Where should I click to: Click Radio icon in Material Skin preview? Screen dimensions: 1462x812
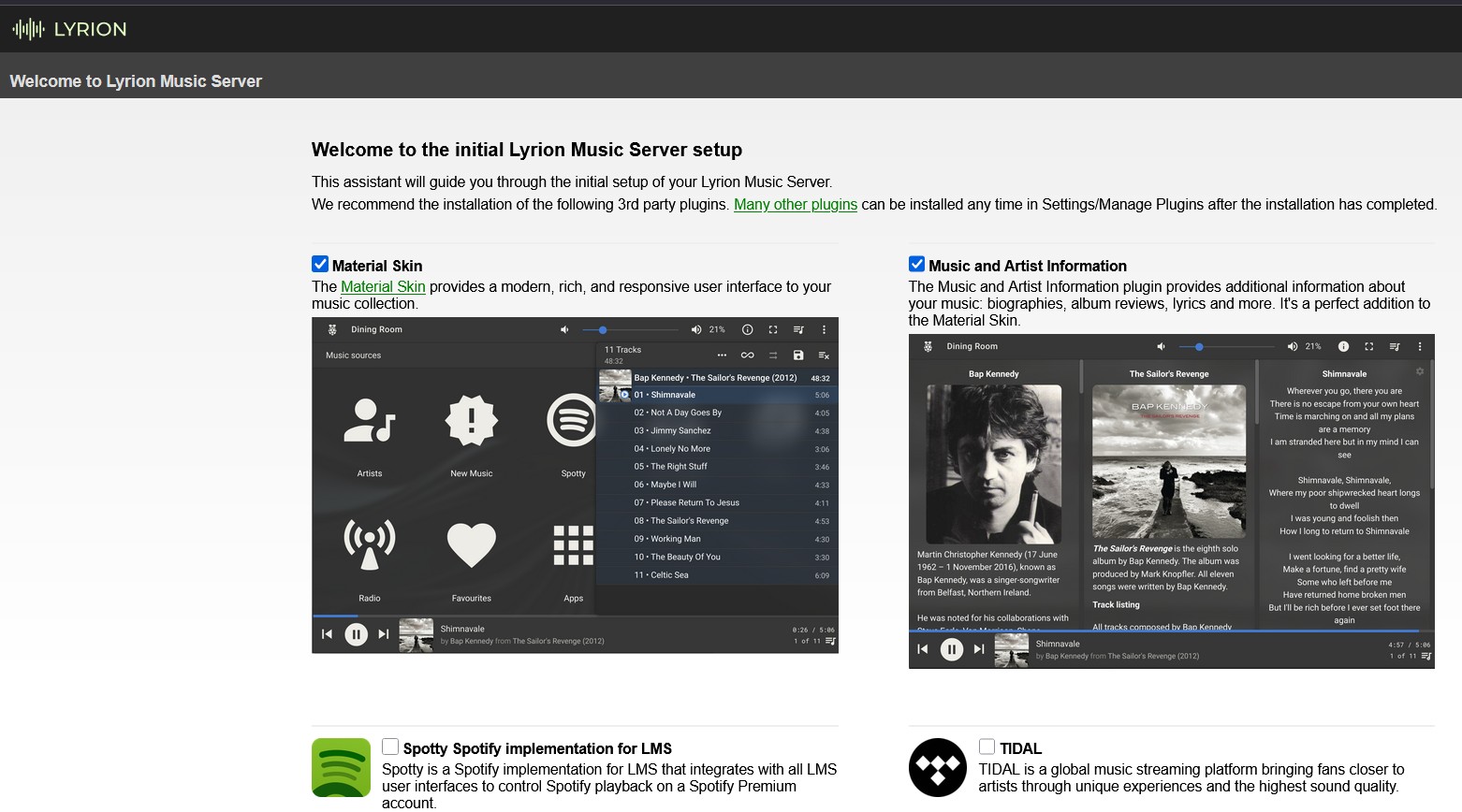(x=370, y=544)
